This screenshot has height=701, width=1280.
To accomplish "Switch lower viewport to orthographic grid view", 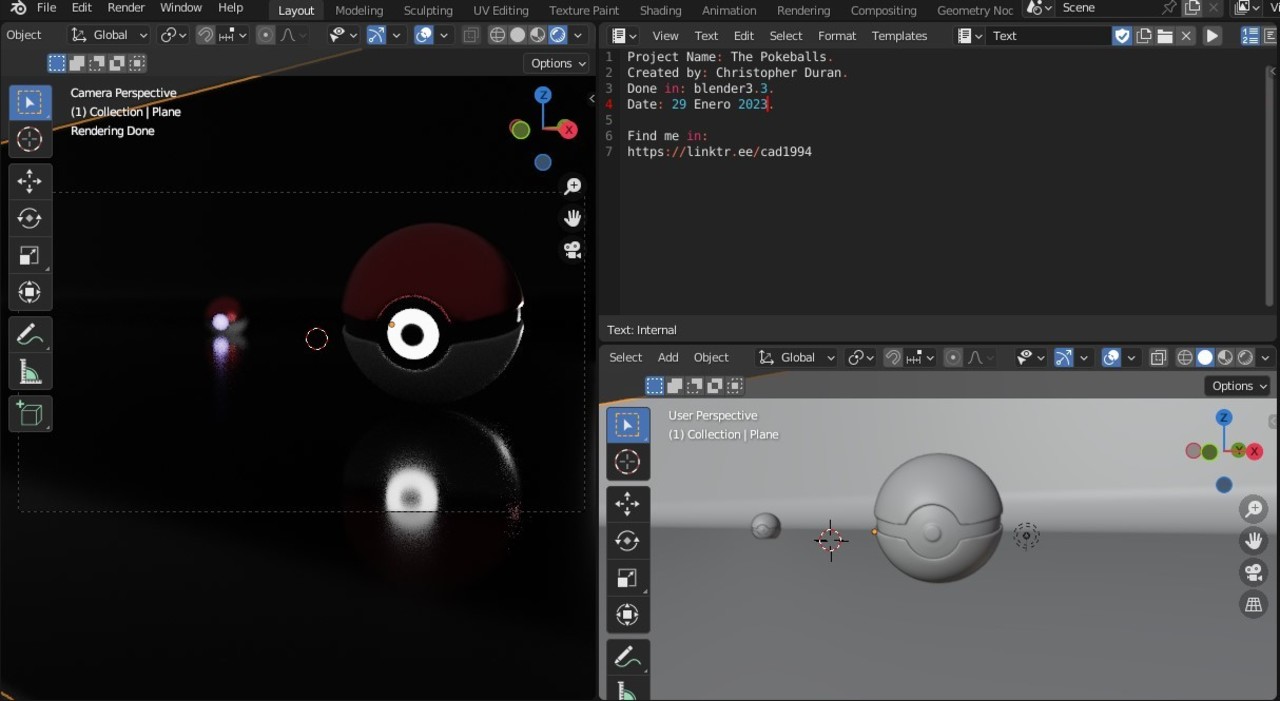I will (1253, 604).
